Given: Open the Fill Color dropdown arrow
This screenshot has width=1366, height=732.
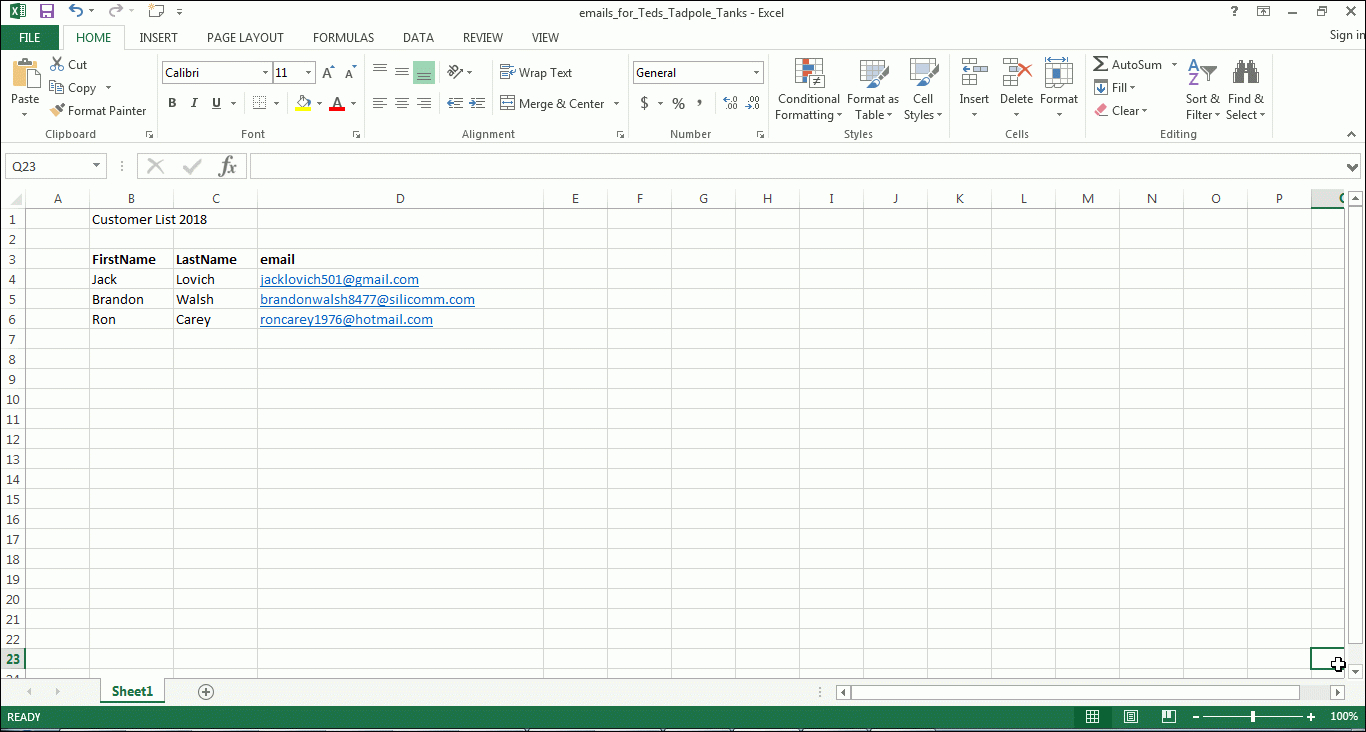Looking at the screenshot, I should coord(318,103).
